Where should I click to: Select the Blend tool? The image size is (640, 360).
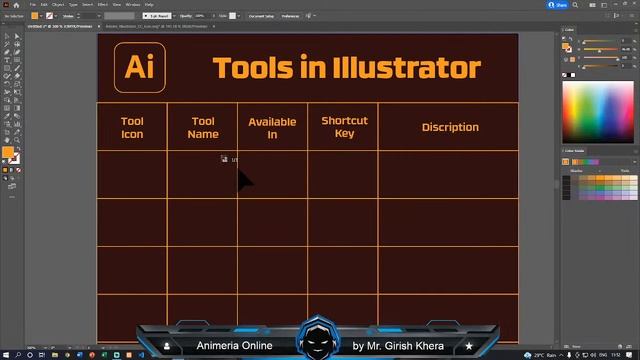point(17,116)
